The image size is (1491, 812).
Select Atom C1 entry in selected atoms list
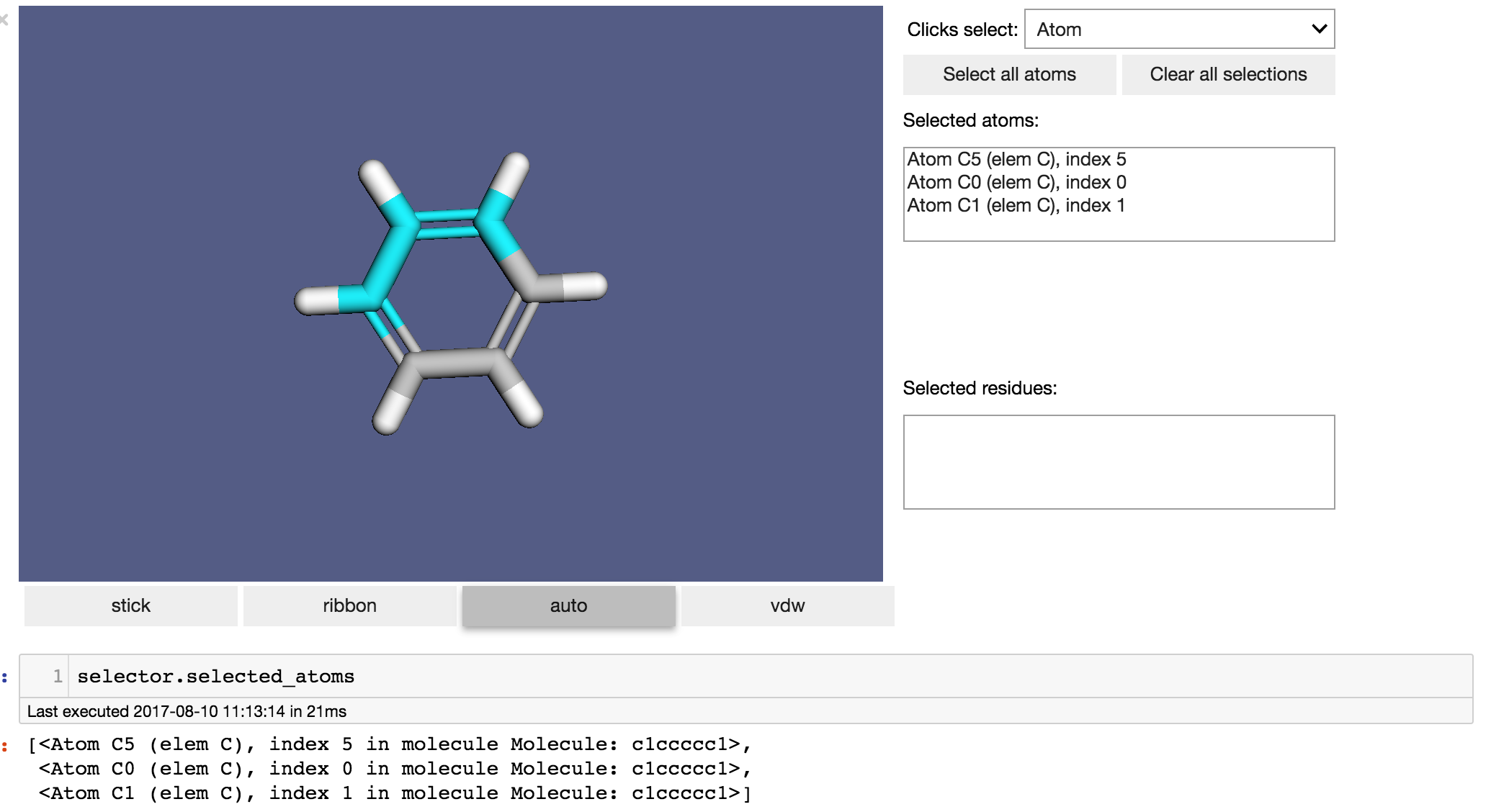1016,205
